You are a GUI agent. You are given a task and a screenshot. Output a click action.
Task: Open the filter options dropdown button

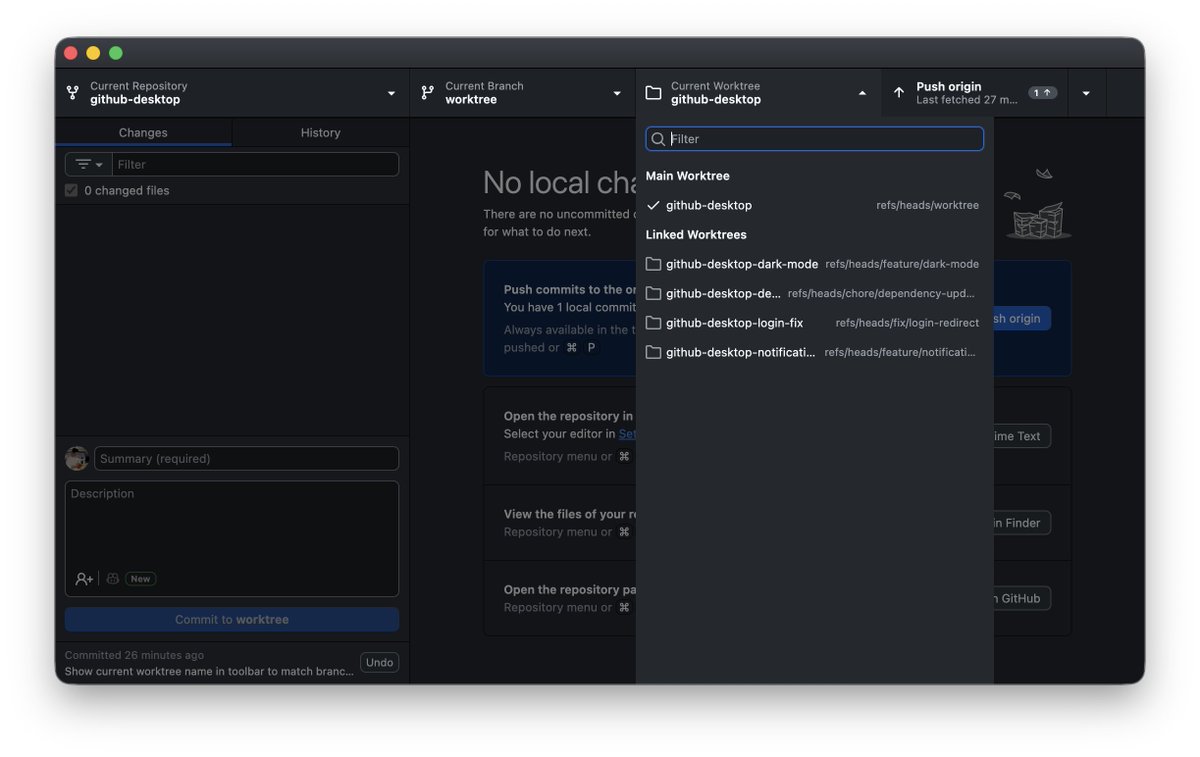[89, 164]
